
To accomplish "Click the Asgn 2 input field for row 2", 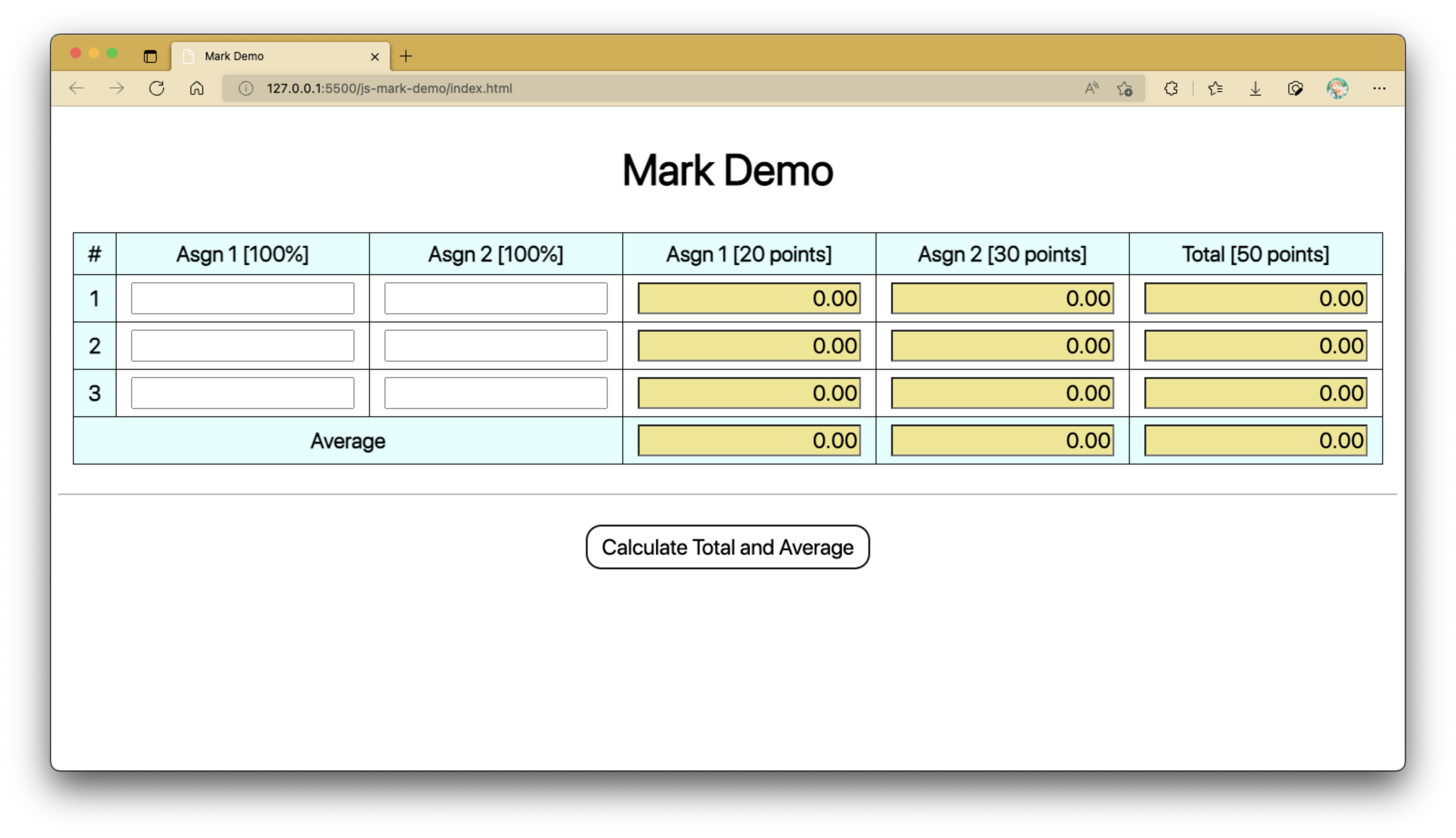I will pyautogui.click(x=496, y=346).
